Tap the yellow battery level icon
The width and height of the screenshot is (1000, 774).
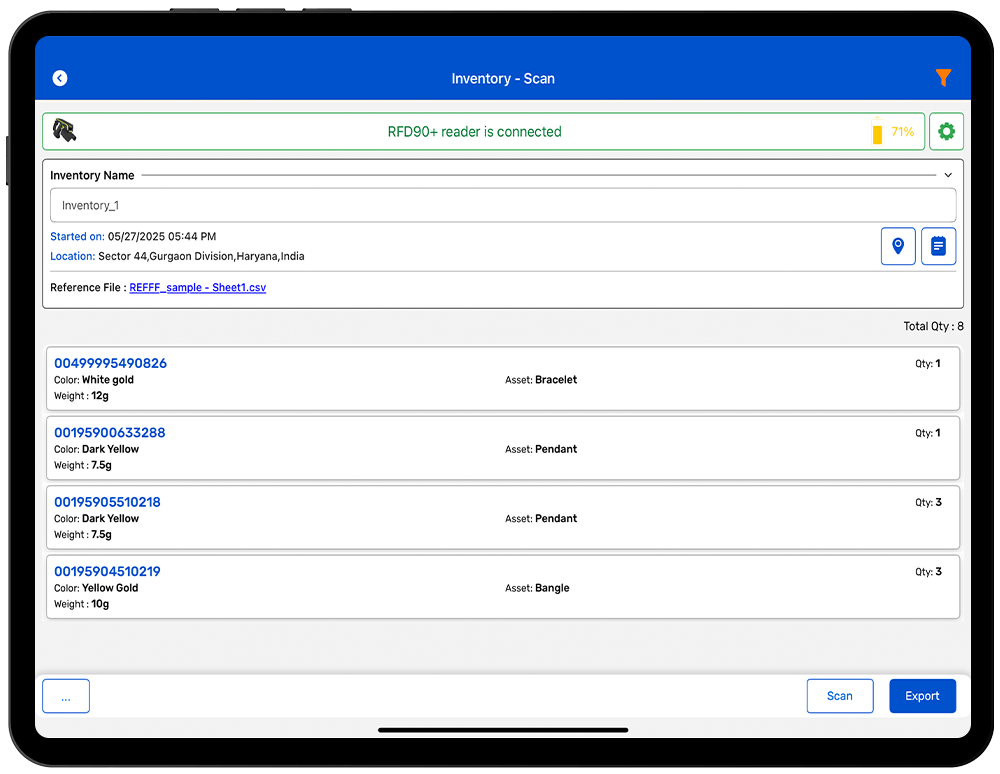pyautogui.click(x=877, y=132)
